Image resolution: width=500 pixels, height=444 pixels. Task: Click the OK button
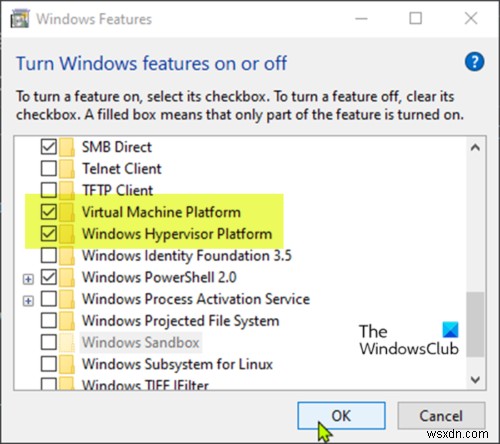[341, 416]
